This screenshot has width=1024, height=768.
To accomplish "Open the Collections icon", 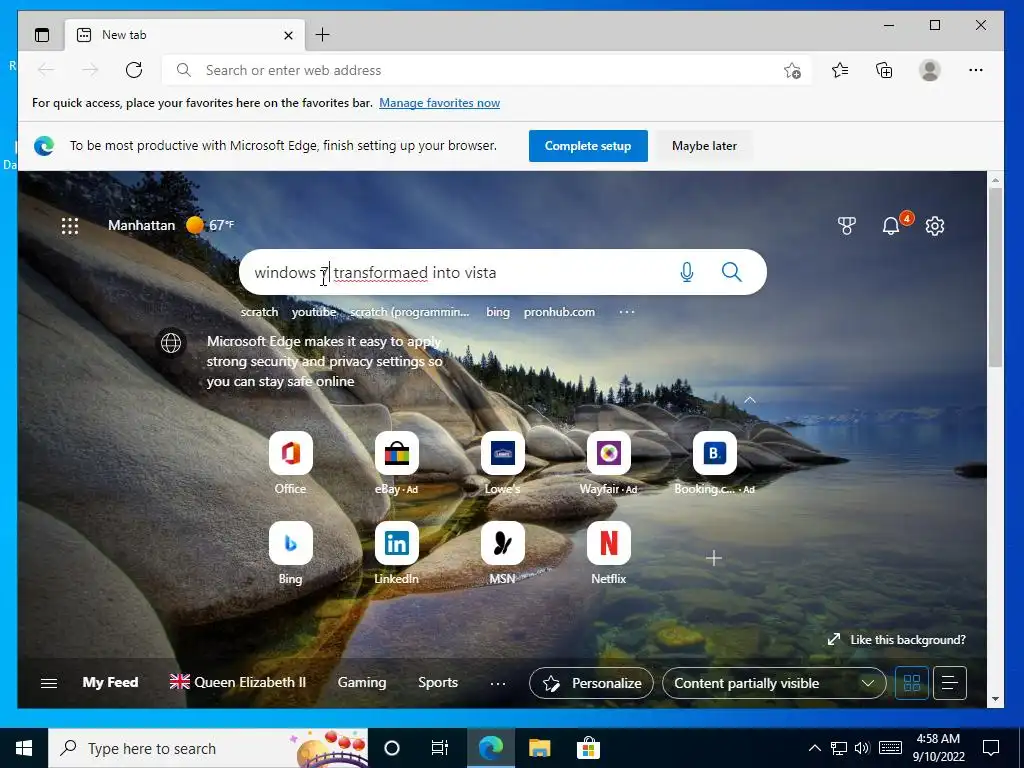I will pos(884,70).
